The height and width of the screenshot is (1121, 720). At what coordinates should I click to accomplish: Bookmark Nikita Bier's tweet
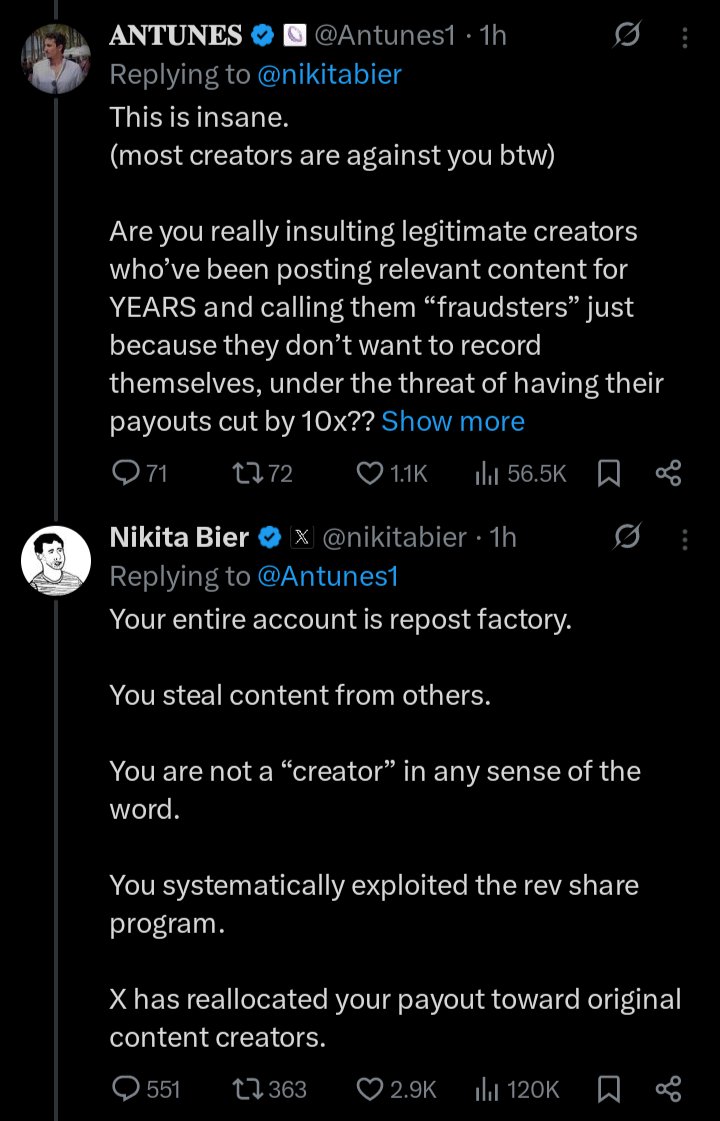click(x=608, y=1089)
